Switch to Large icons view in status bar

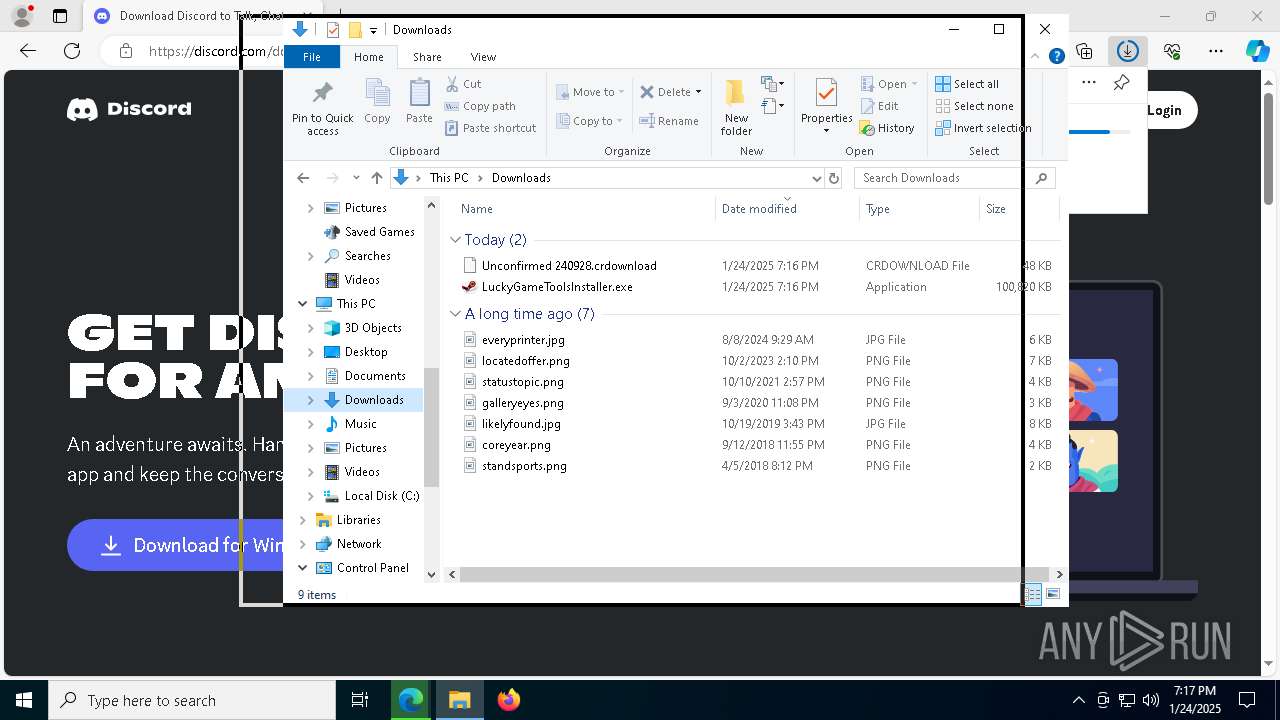[1053, 595]
